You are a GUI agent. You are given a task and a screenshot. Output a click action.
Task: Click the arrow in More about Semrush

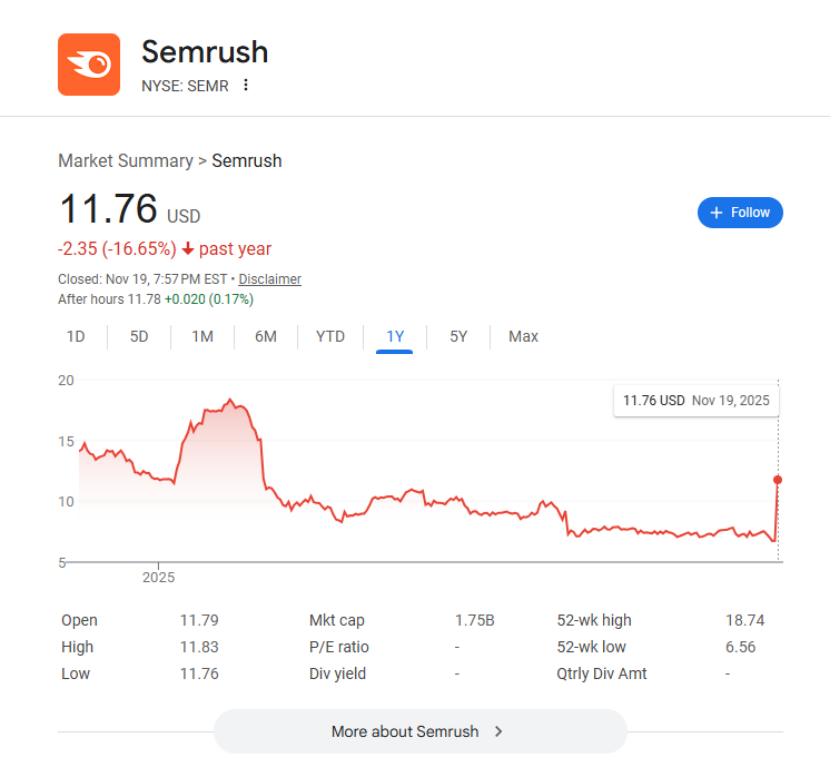(x=499, y=731)
